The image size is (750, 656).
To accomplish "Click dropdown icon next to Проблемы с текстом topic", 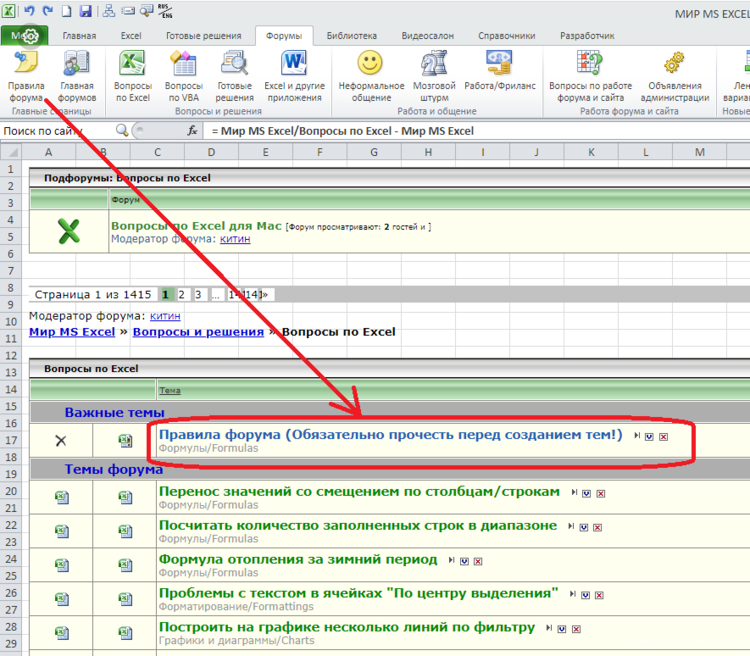I will 585,595.
